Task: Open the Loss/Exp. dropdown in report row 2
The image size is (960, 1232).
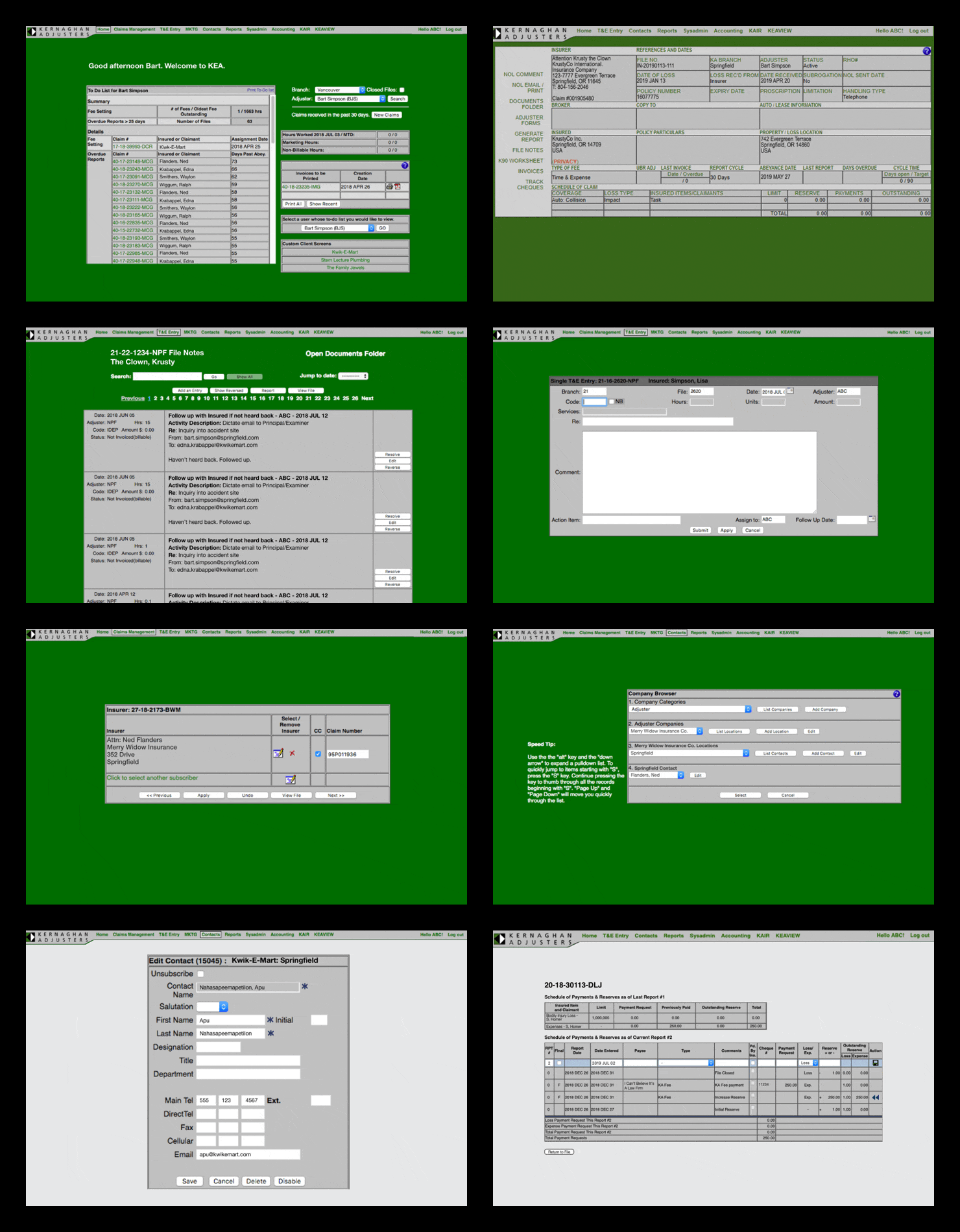Action: [809, 1063]
